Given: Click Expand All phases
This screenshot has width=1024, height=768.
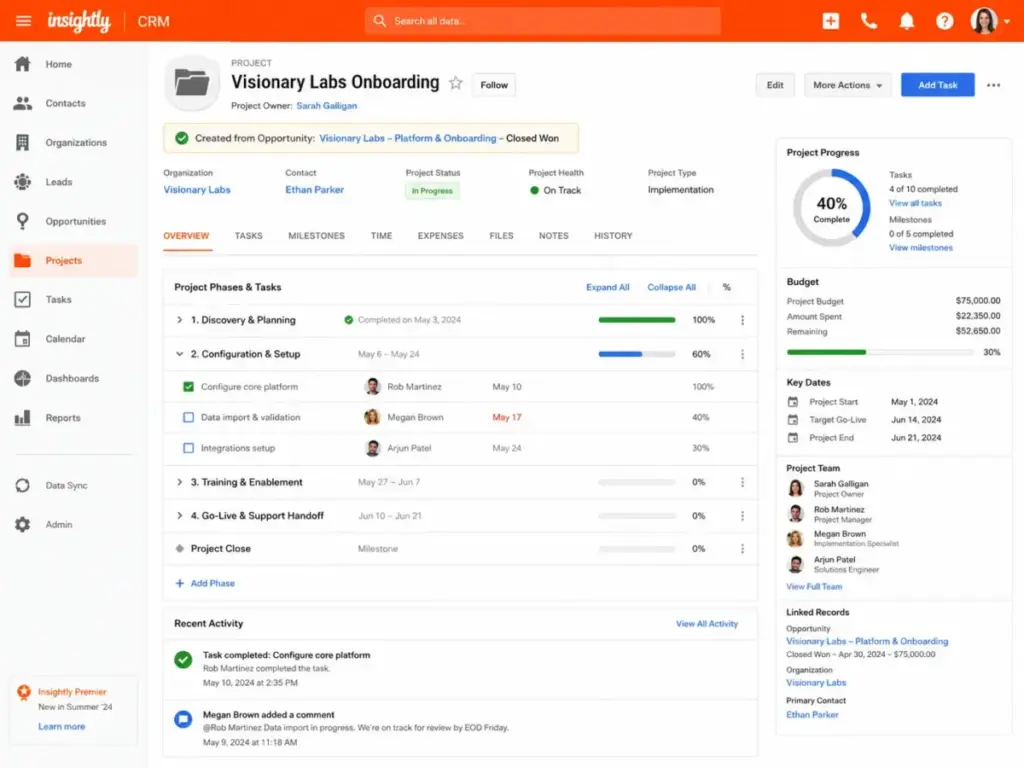Looking at the screenshot, I should 607,287.
